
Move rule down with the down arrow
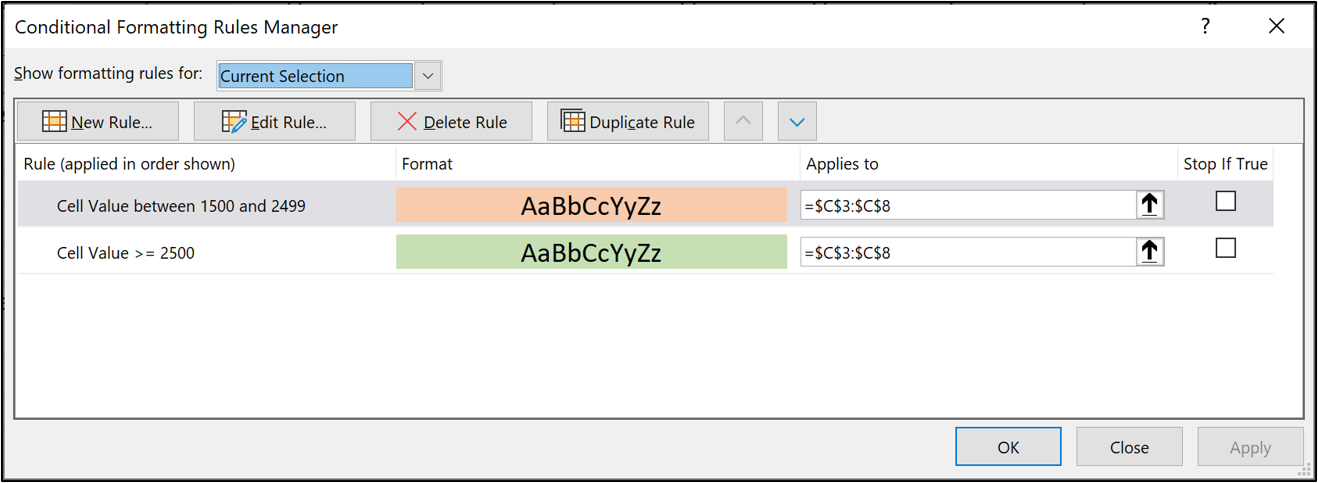click(797, 122)
